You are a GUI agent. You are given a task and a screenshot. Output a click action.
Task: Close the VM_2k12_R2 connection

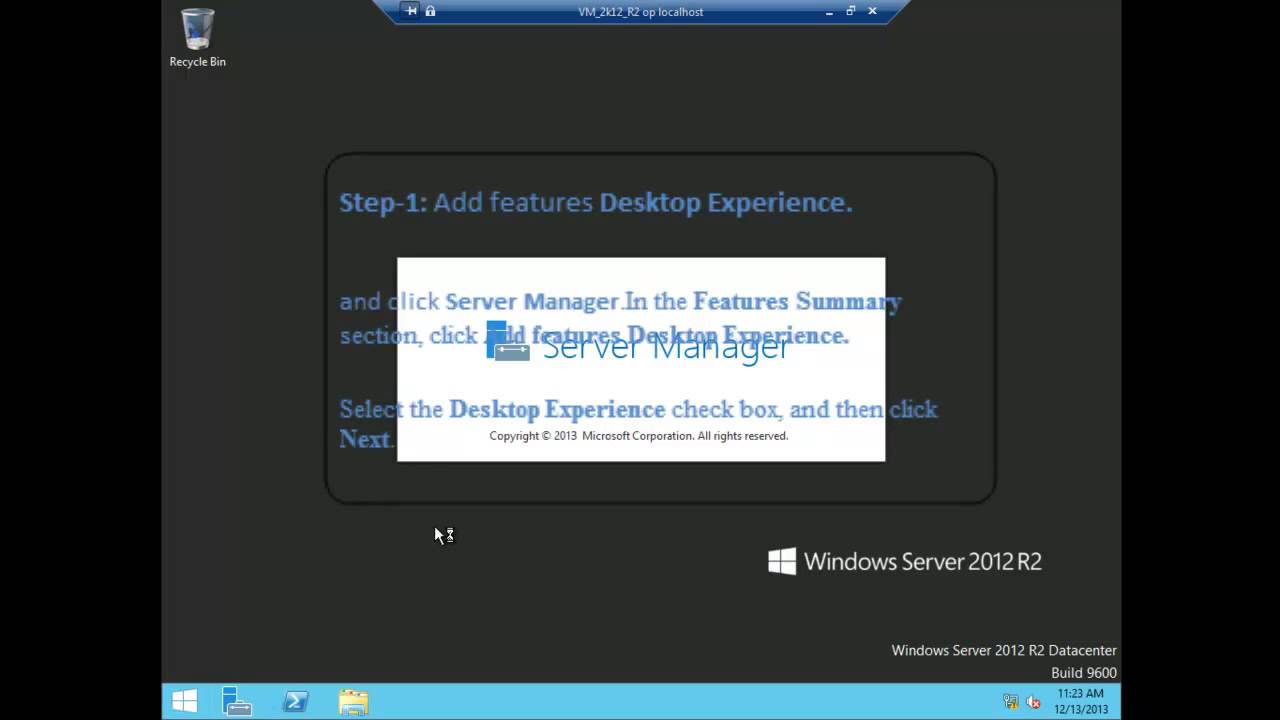[x=872, y=11]
